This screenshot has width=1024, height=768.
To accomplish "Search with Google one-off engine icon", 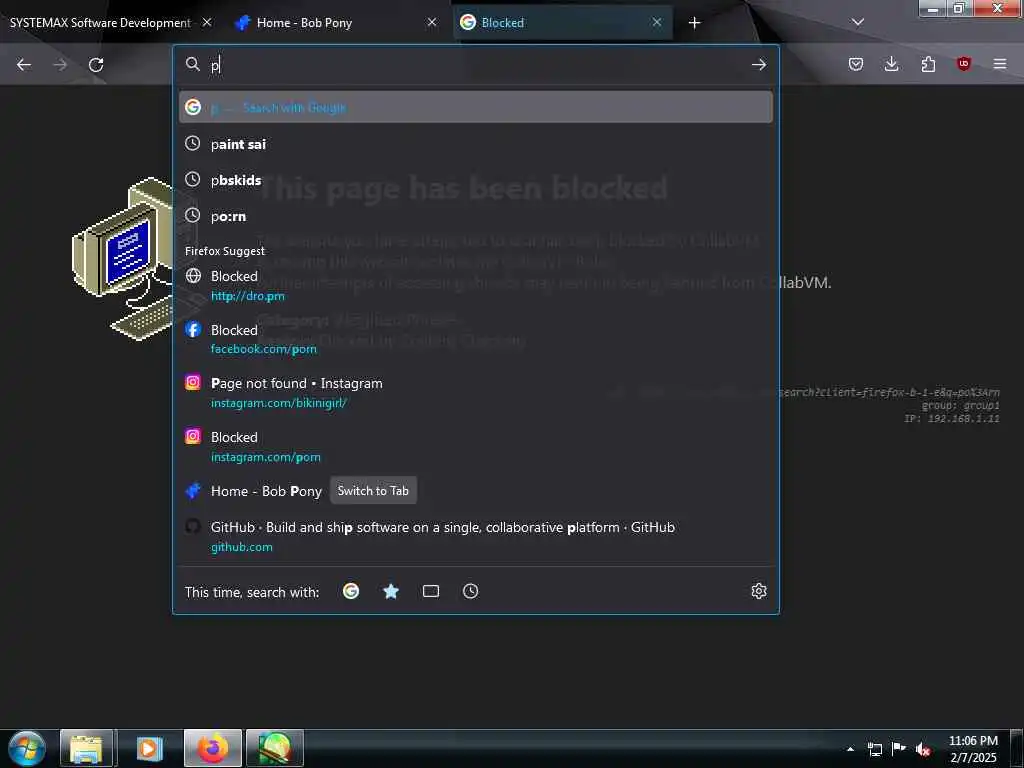I will coord(351,591).
